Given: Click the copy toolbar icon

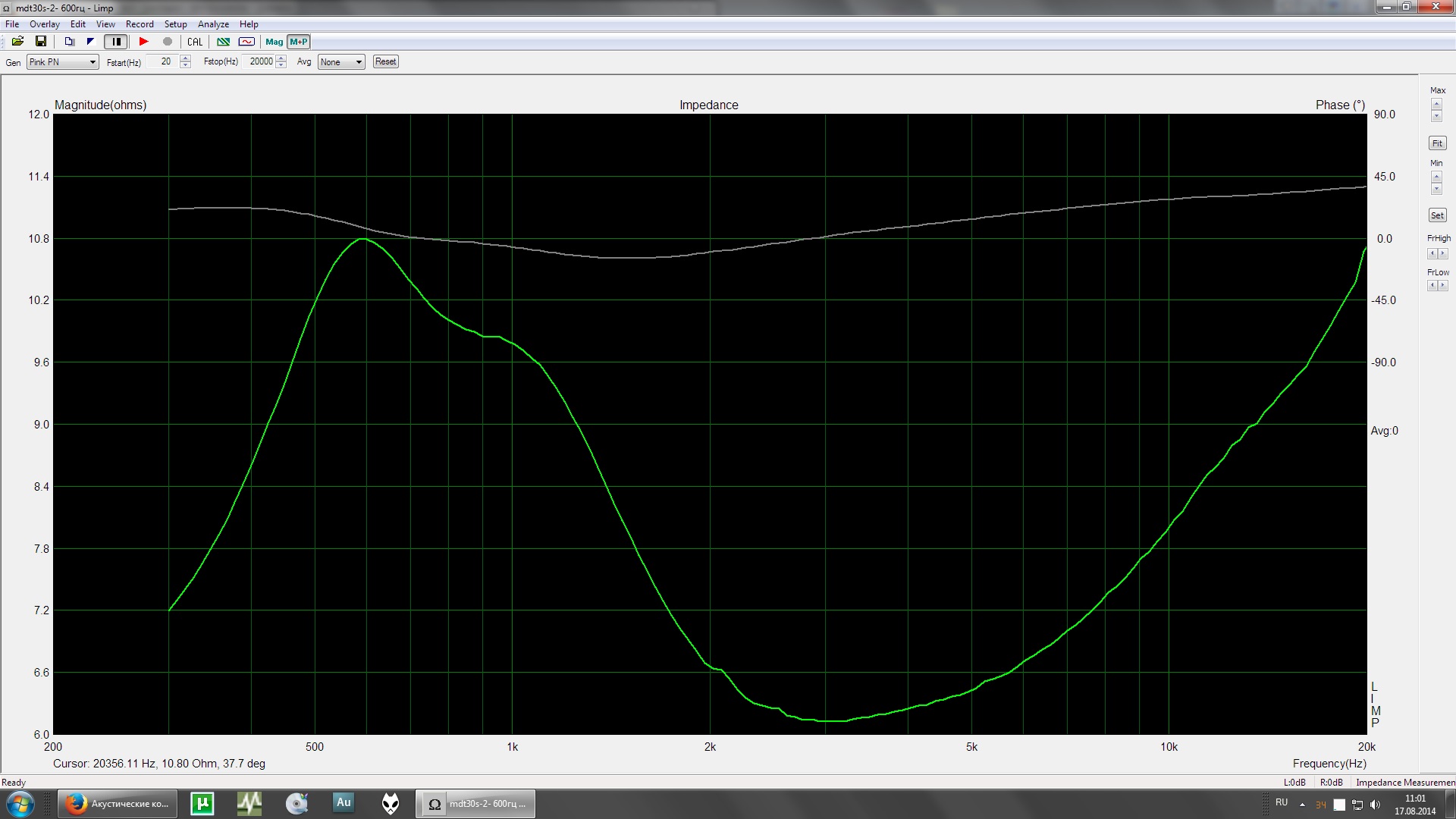Looking at the screenshot, I should pos(69,42).
